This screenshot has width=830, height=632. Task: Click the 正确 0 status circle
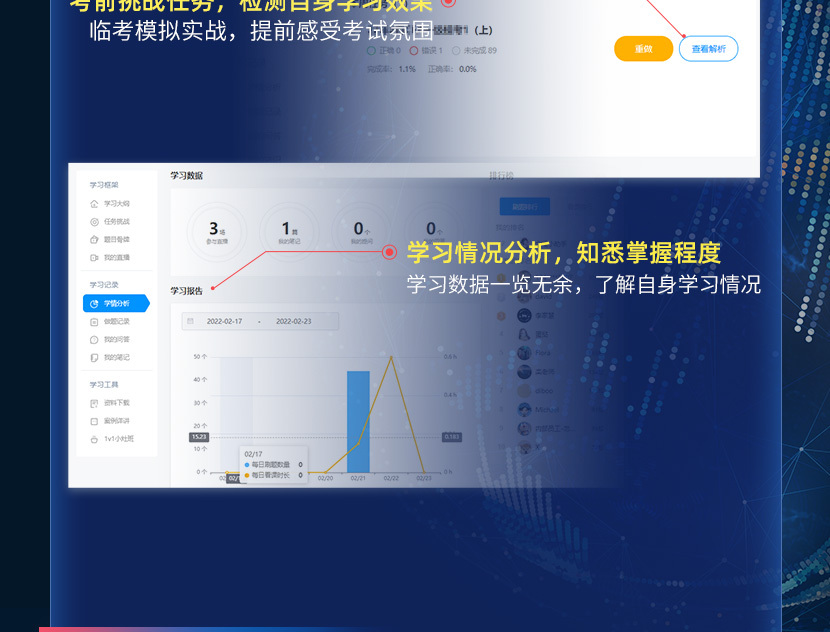tap(371, 51)
